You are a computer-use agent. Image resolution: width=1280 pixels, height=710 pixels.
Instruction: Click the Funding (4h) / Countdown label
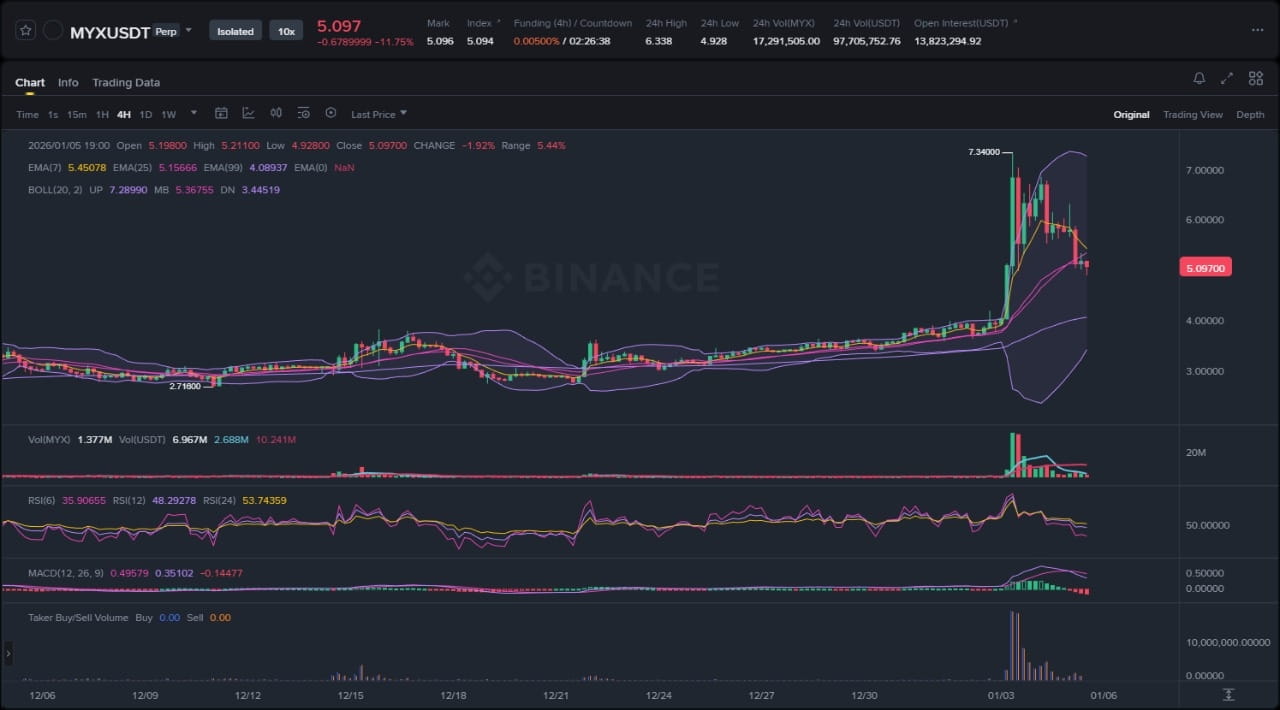[x=572, y=23]
